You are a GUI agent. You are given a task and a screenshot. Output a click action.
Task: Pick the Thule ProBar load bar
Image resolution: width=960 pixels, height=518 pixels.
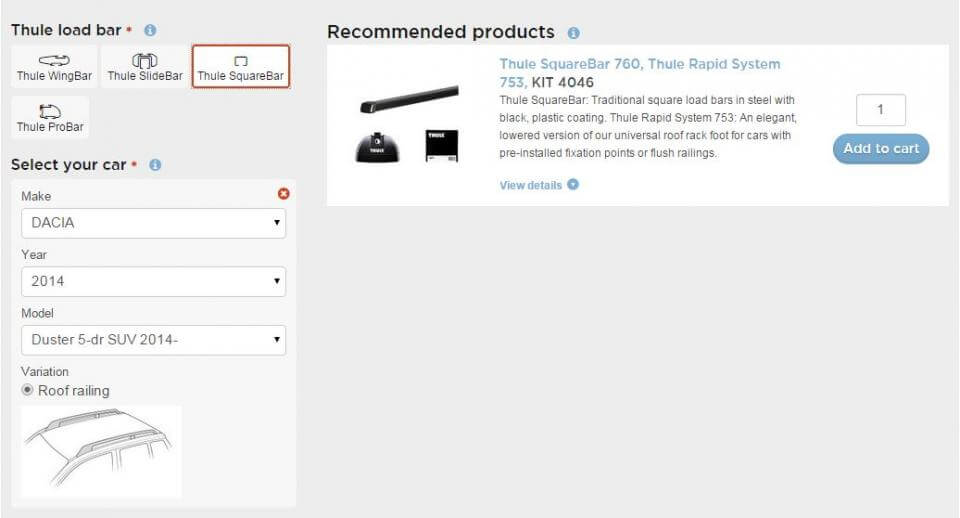click(50, 118)
